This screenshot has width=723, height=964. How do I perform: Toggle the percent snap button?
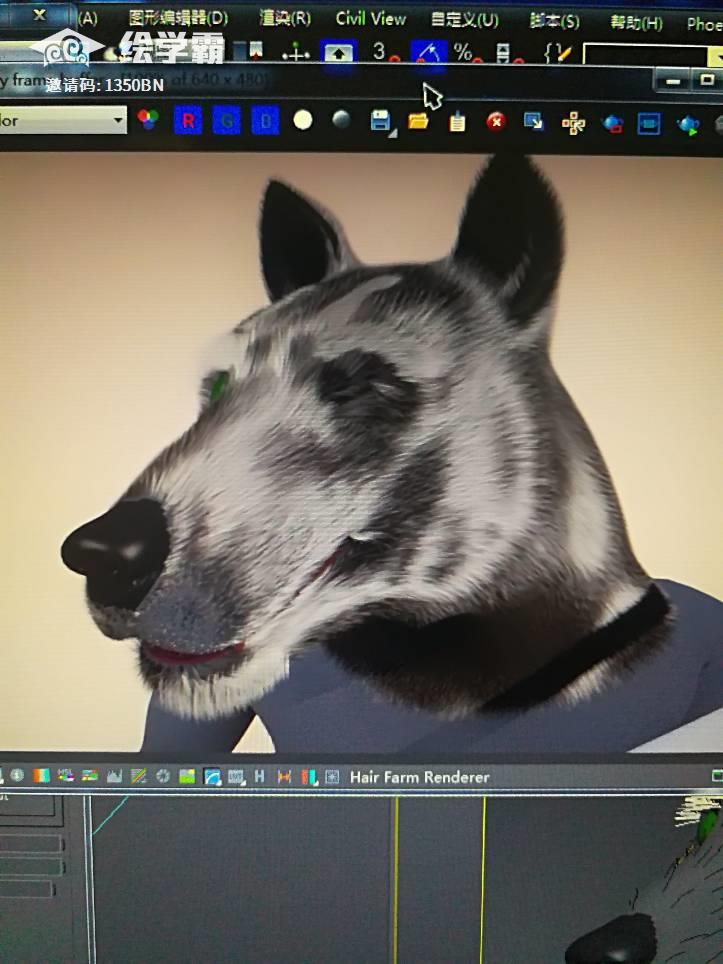pos(467,53)
